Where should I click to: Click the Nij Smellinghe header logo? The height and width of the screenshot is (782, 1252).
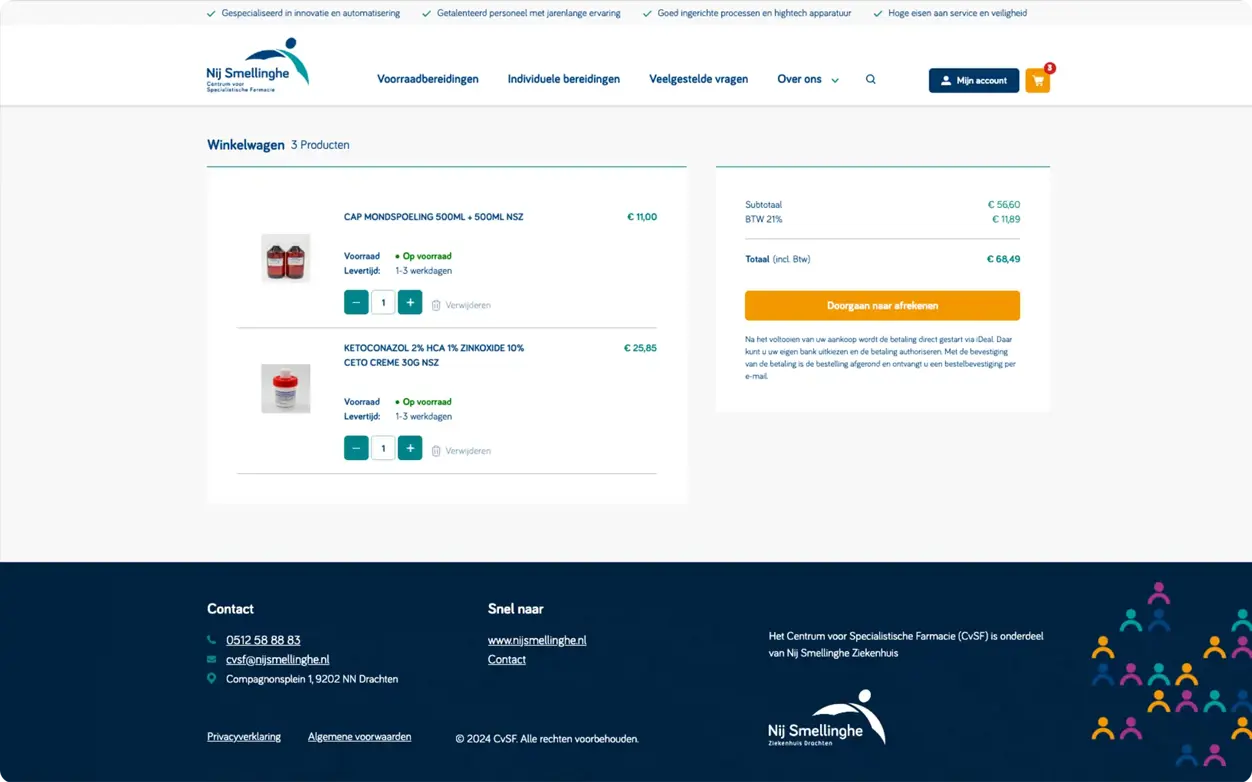(257, 66)
